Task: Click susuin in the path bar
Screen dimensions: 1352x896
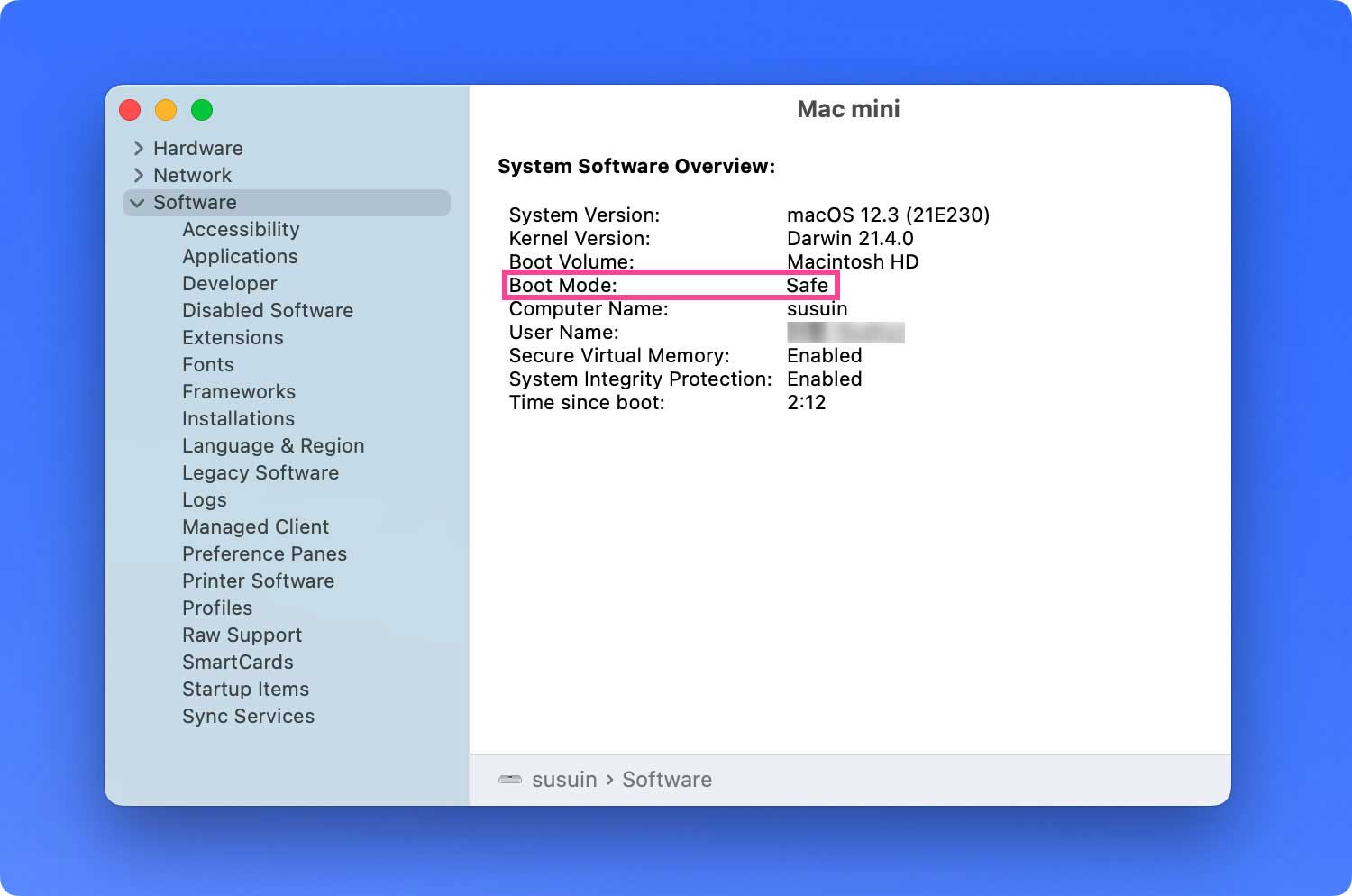Action: click(x=564, y=780)
